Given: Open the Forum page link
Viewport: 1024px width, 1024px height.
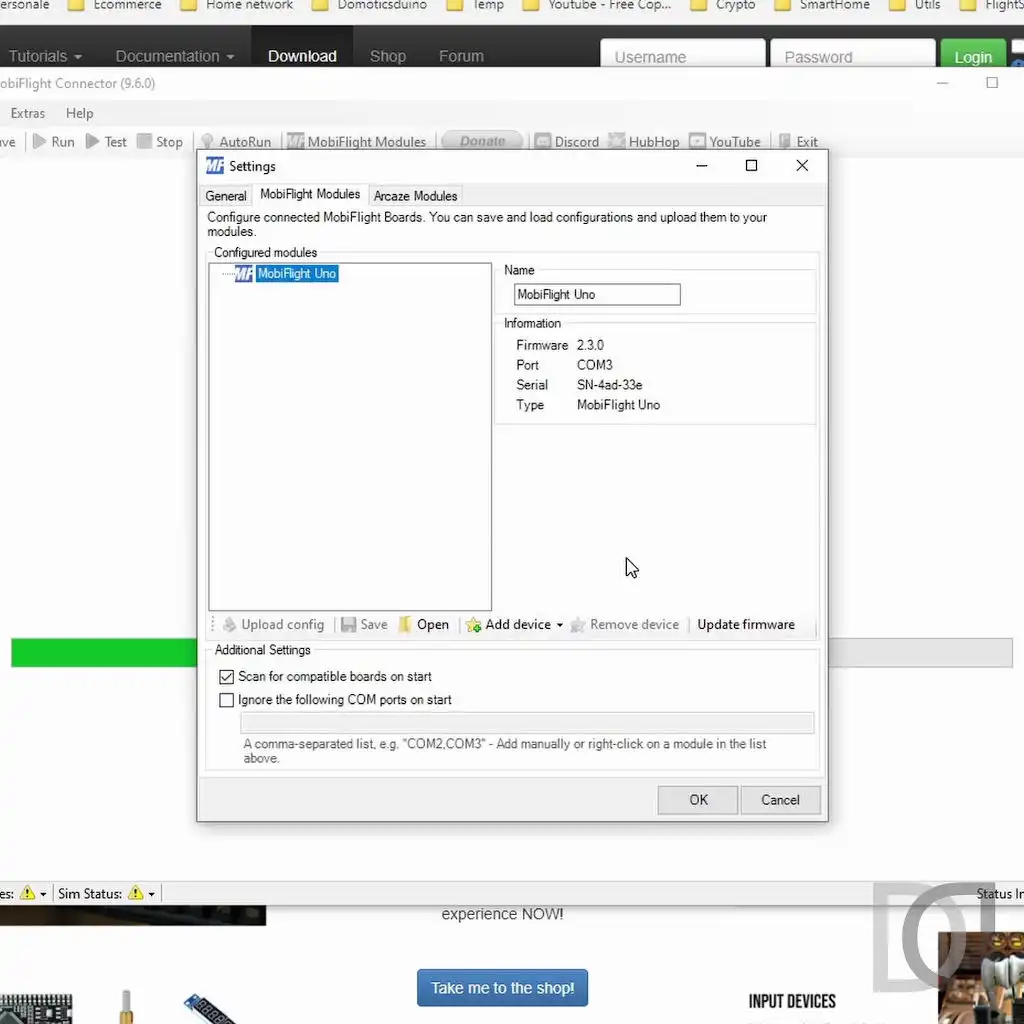Looking at the screenshot, I should (x=461, y=56).
